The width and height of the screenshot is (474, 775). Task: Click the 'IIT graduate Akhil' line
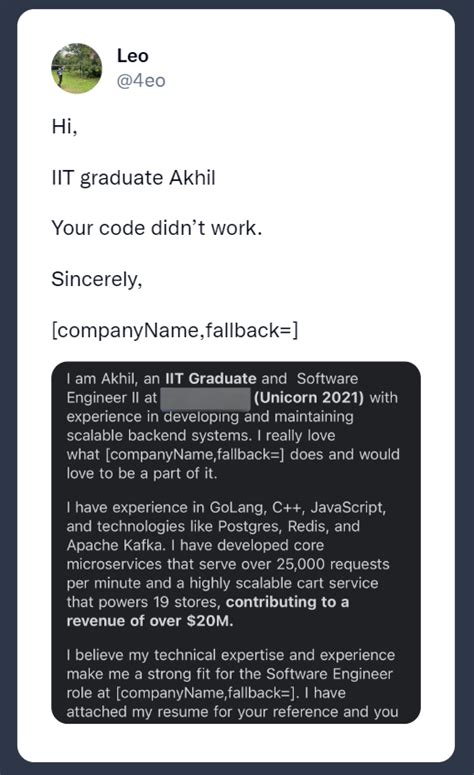pyautogui.click(x=133, y=177)
